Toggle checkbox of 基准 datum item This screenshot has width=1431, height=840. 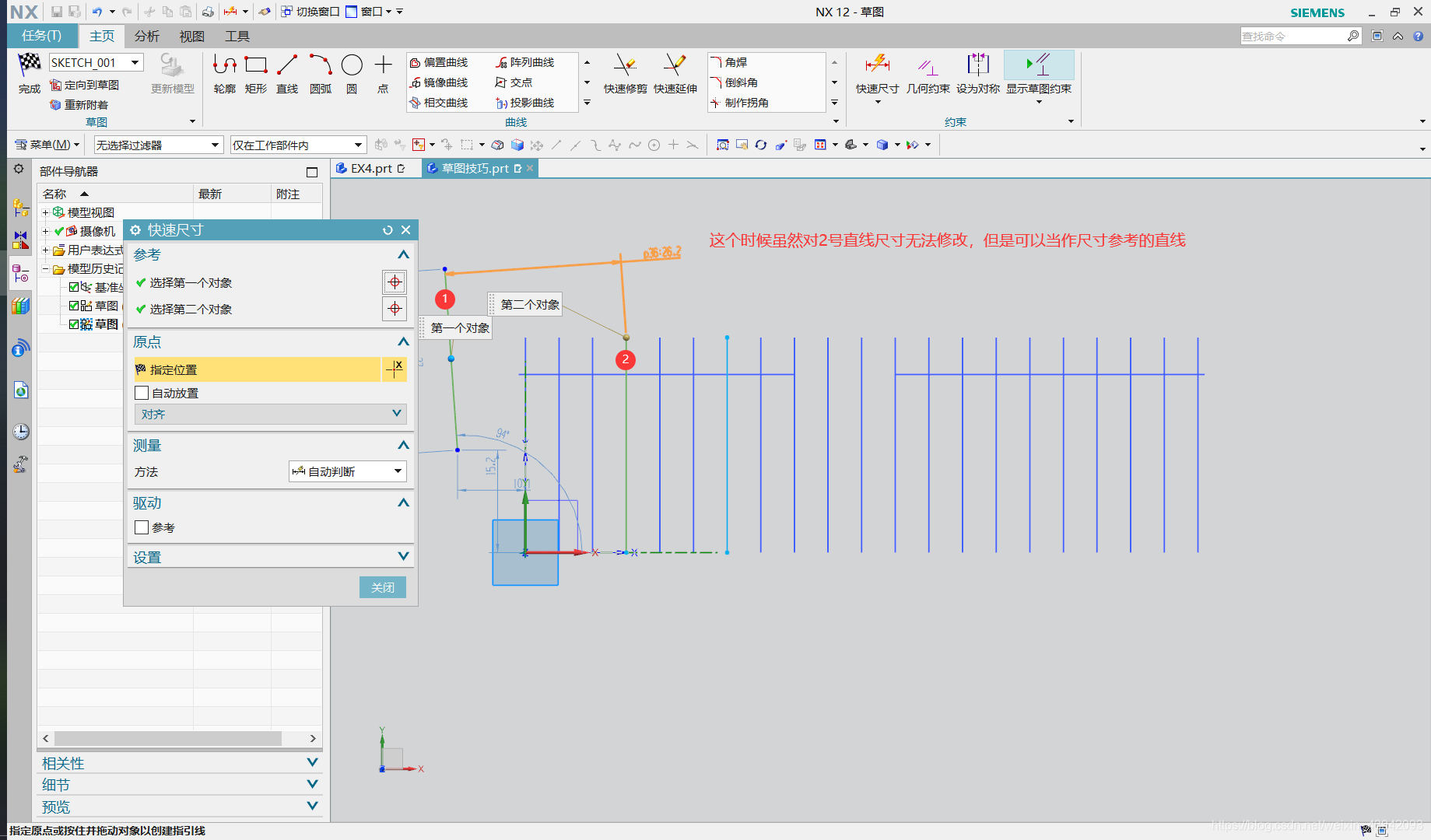[x=75, y=287]
